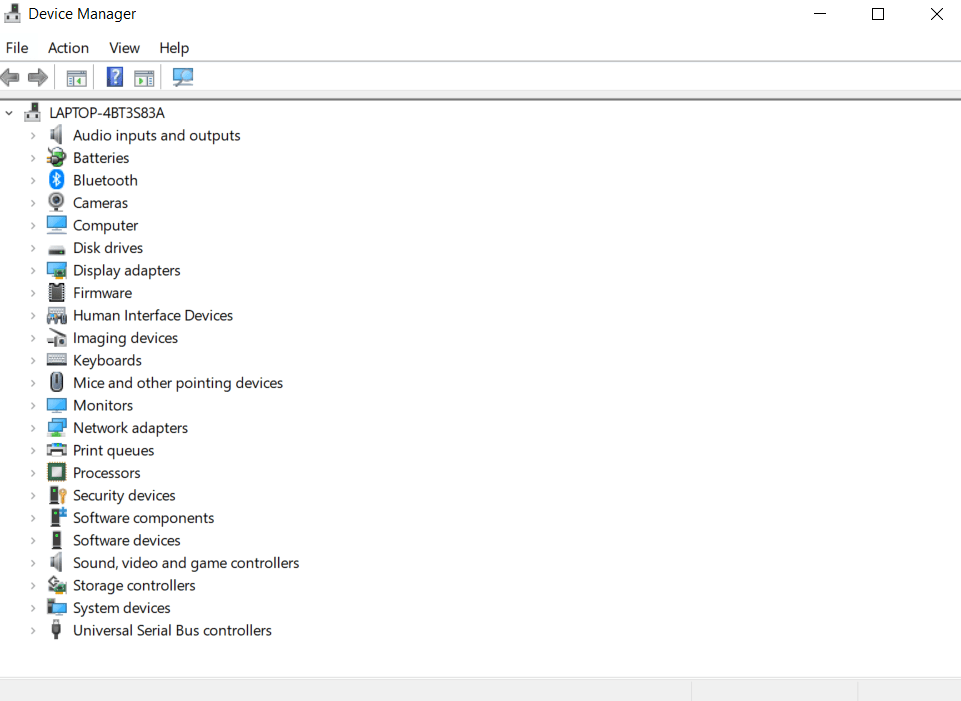Click the Network adapters icon
The image size is (961, 701).
[56, 427]
